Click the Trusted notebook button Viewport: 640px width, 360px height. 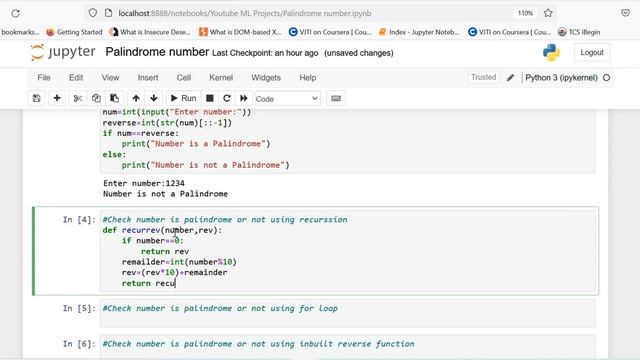click(x=484, y=77)
